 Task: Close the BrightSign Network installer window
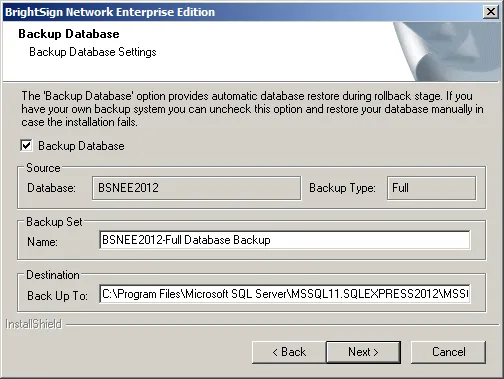[x=491, y=12]
